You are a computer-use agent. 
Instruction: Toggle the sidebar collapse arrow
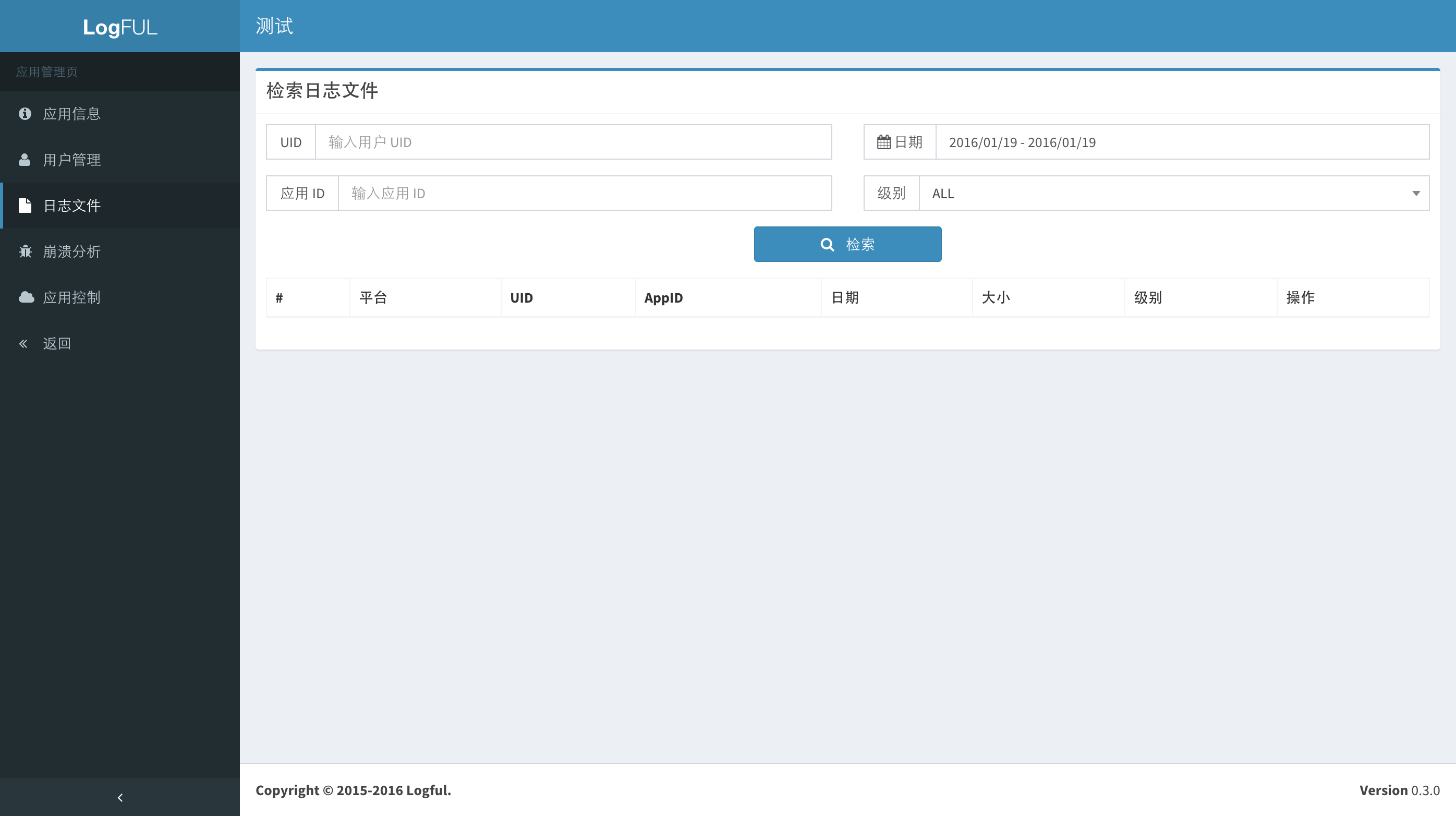pyautogui.click(x=120, y=797)
